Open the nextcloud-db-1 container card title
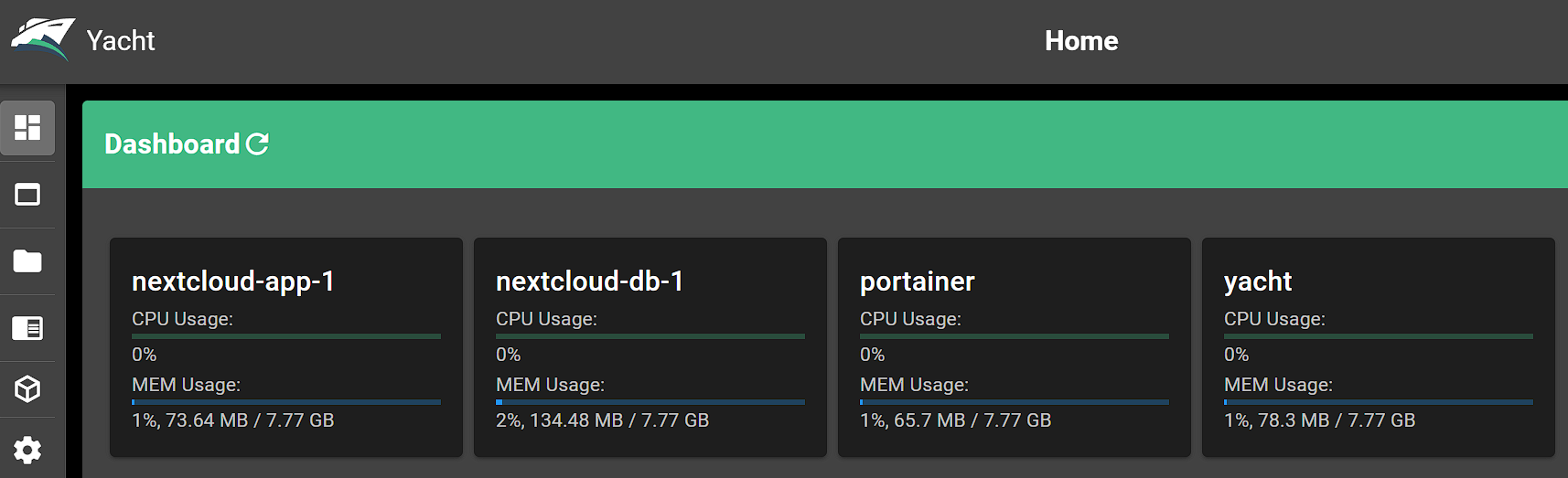Viewport: 1568px width, 478px height. [x=590, y=281]
